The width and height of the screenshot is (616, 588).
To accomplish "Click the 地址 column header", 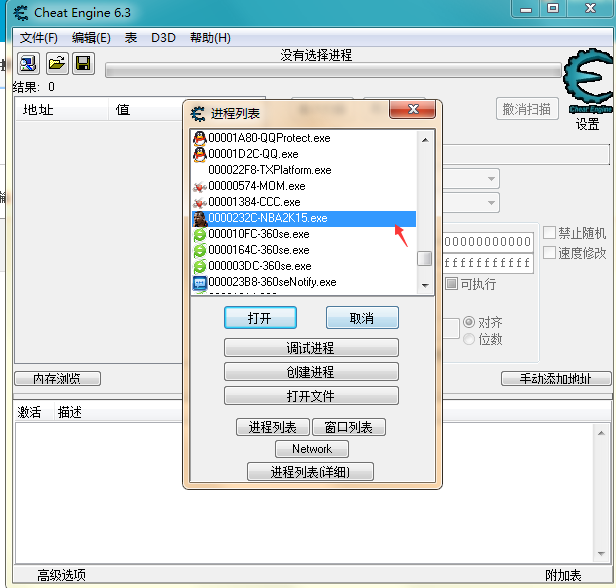I will pos(61,110).
